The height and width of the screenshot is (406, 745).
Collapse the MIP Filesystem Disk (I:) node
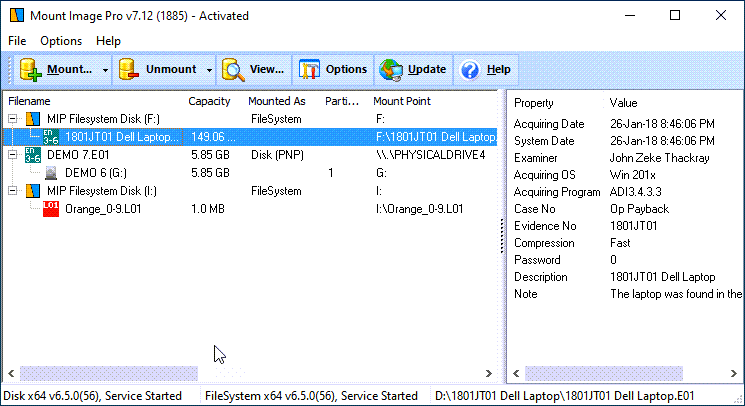point(13,191)
